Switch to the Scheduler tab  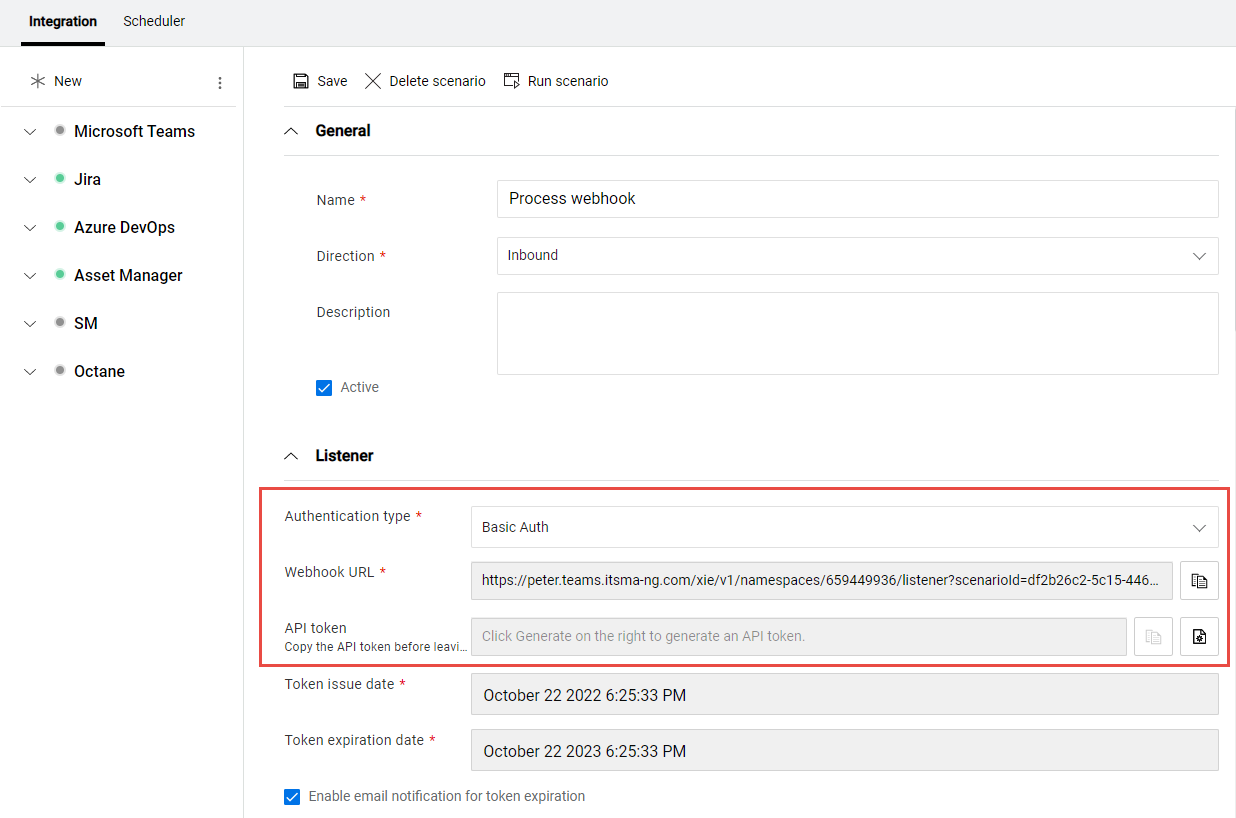pos(154,20)
